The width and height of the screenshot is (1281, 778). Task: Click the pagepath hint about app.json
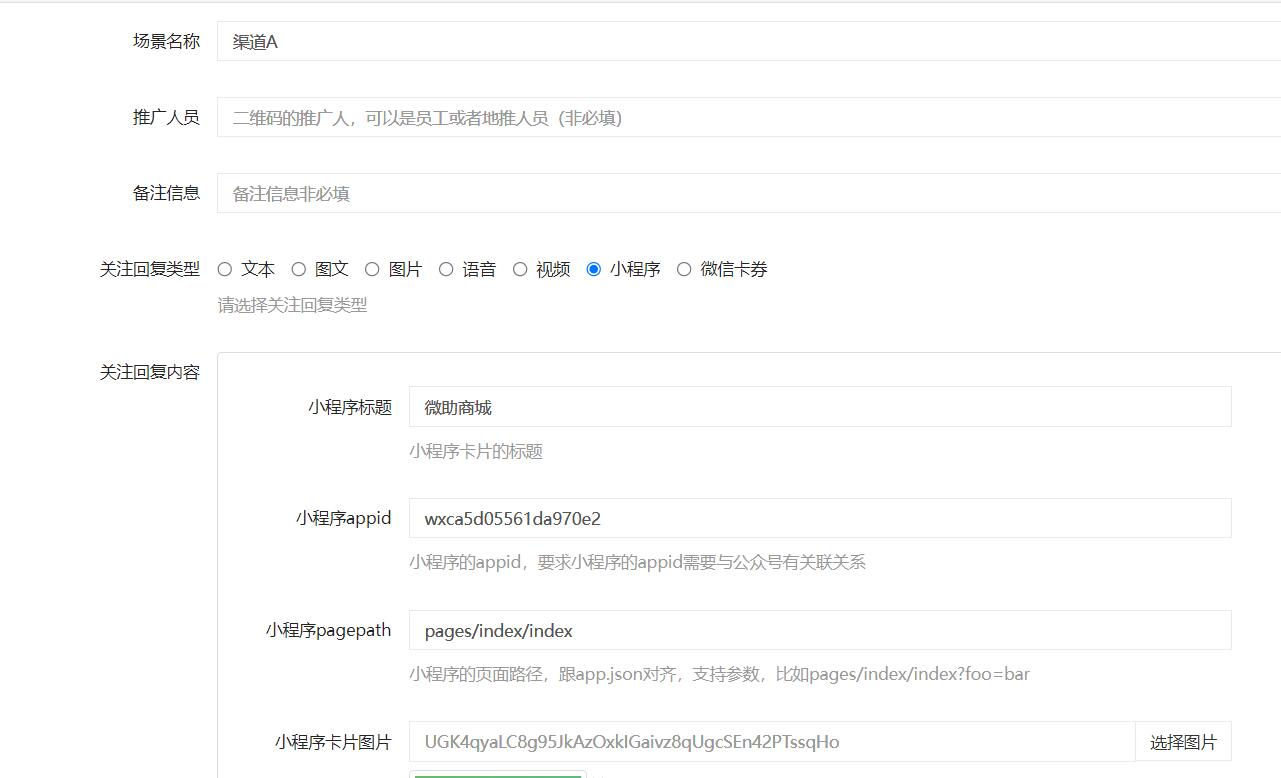719,674
